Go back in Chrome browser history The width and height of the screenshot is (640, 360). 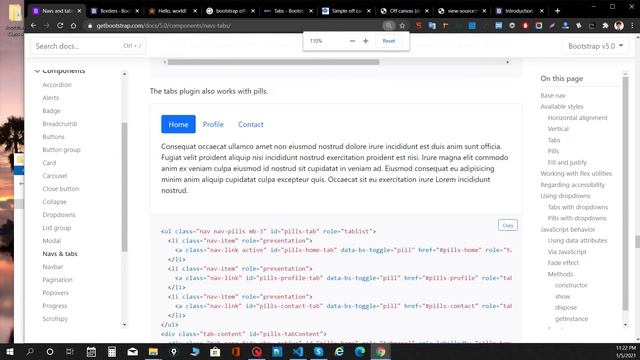point(33,25)
